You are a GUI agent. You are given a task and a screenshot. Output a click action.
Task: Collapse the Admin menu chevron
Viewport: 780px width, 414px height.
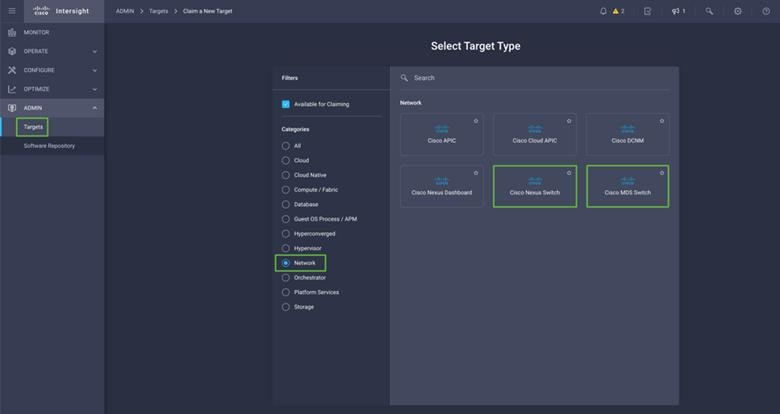click(95, 108)
